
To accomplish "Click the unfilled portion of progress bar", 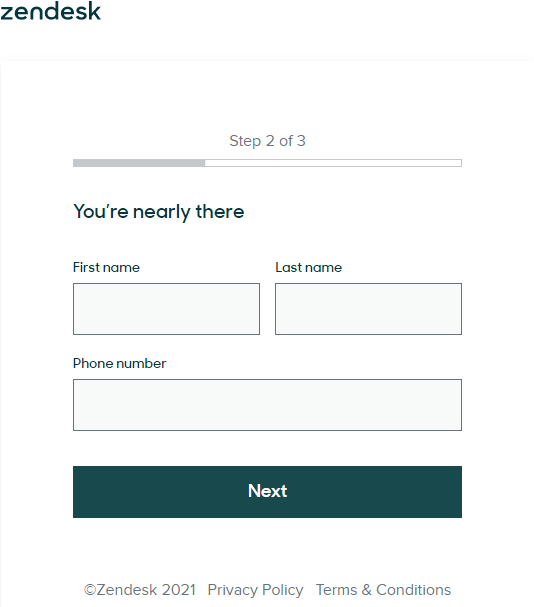I will tap(333, 163).
